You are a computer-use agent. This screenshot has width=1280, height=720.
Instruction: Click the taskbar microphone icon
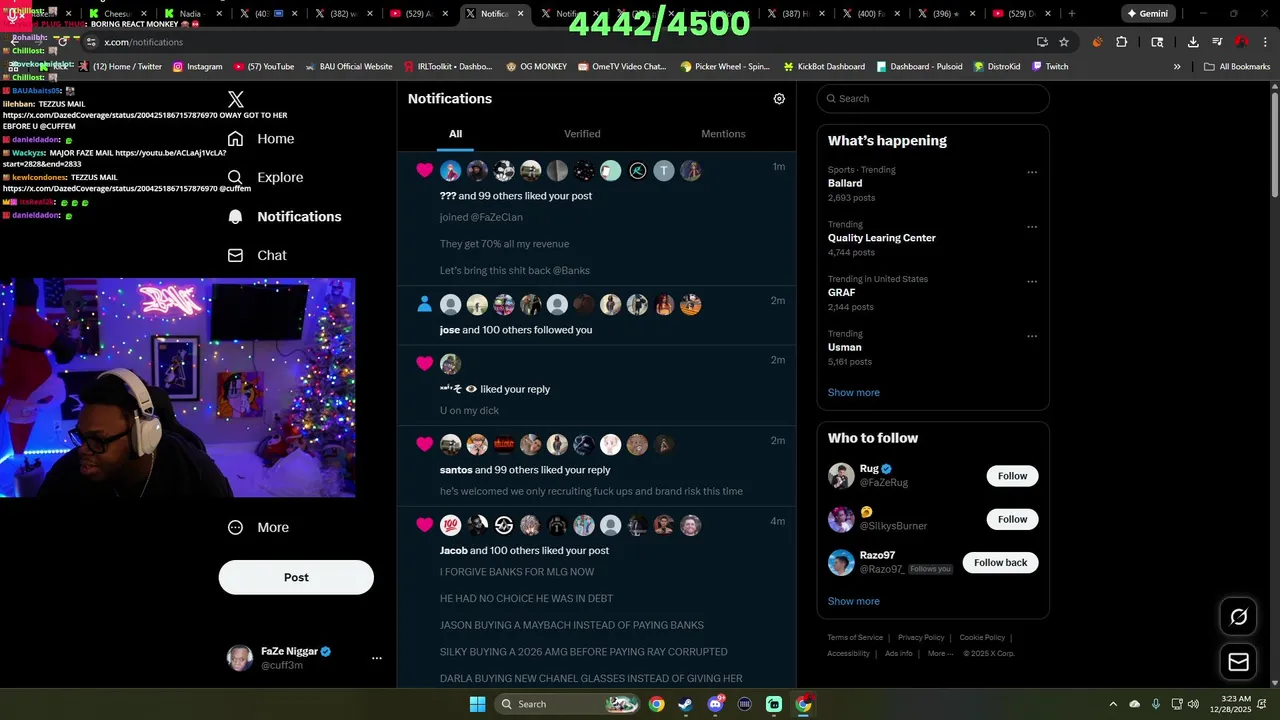tap(1156, 704)
